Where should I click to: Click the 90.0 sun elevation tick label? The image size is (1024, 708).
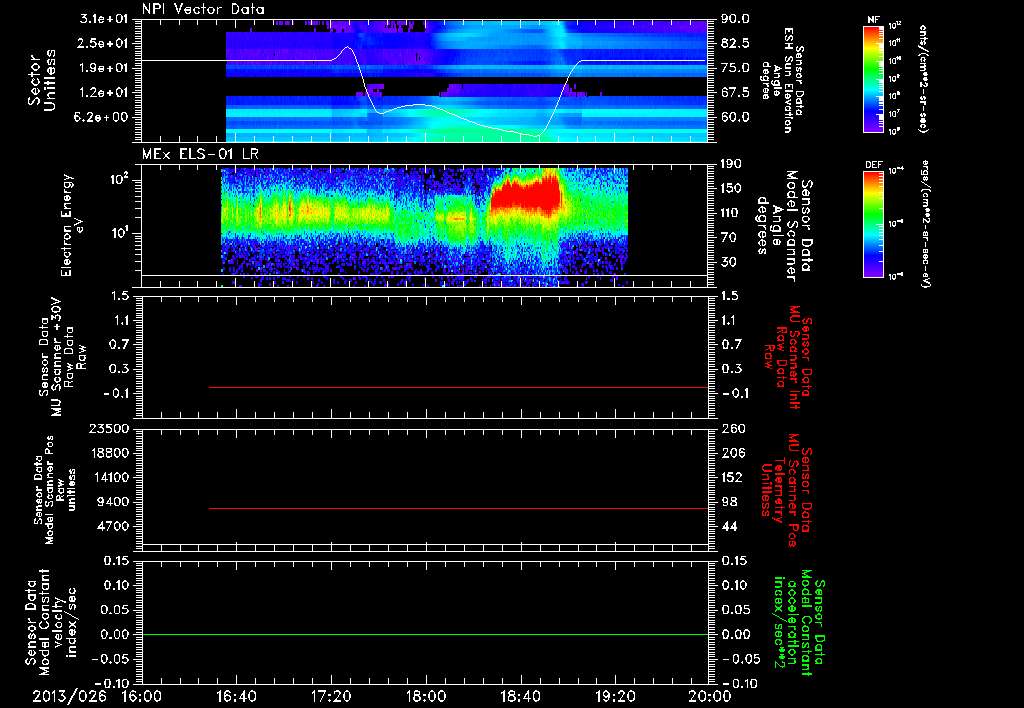(735, 19)
